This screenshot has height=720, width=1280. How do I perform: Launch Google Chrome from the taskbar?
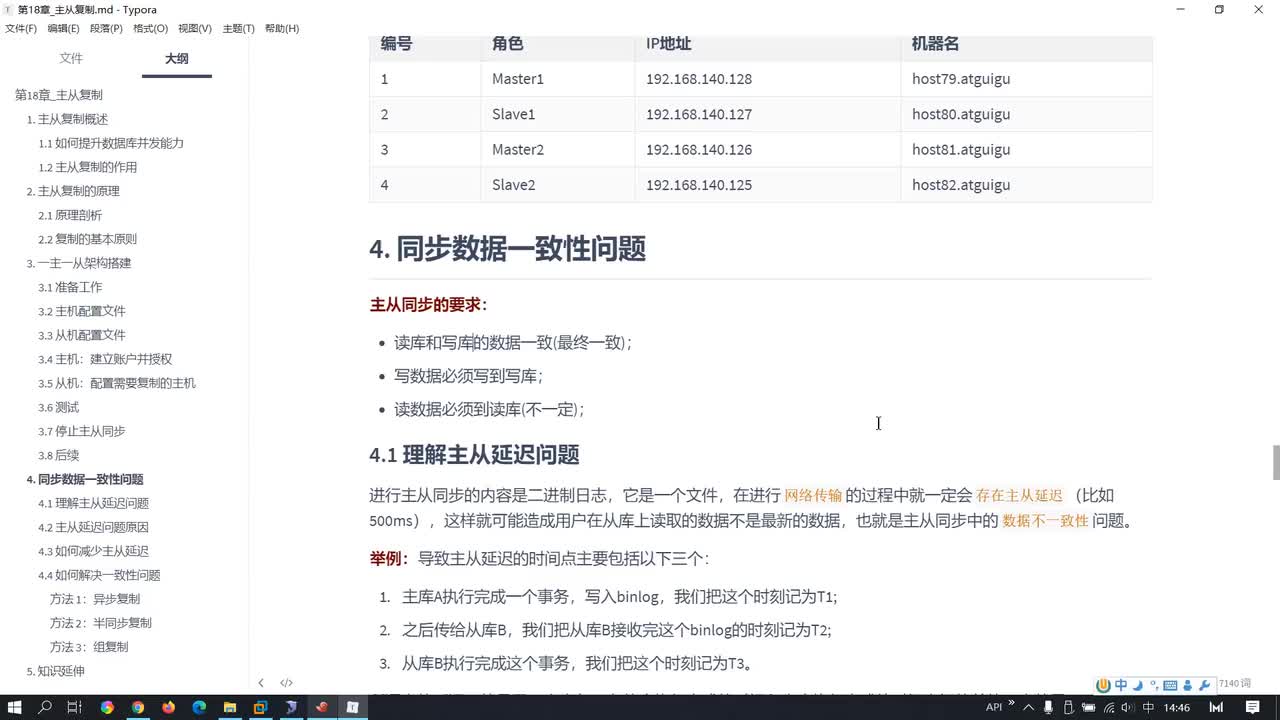(138, 707)
